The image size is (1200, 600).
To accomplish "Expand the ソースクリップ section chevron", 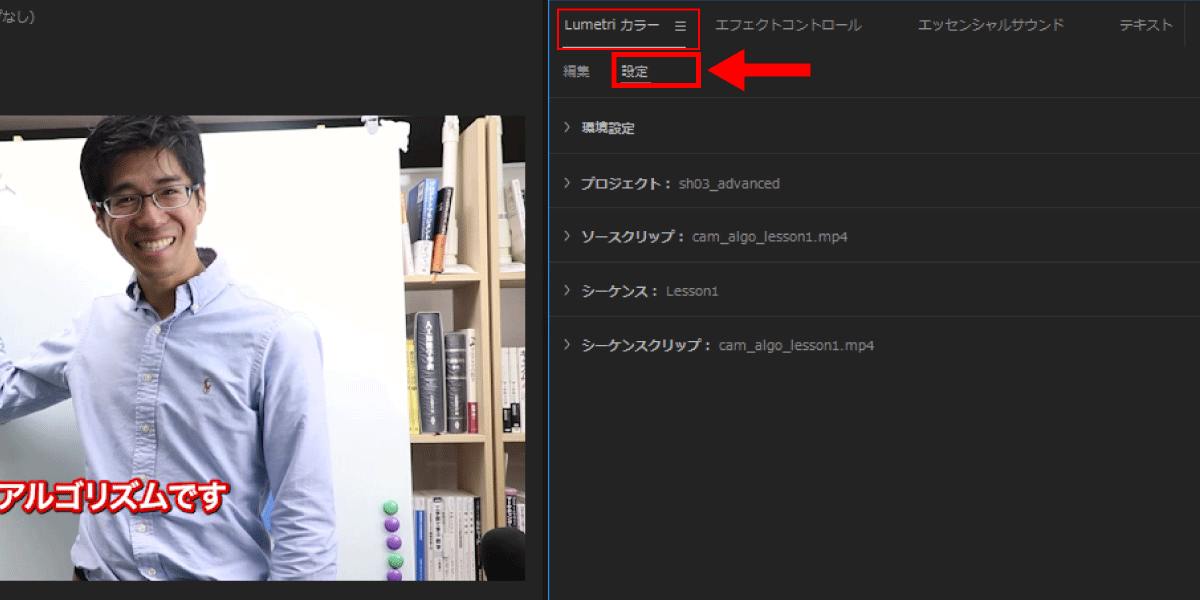I will tap(567, 237).
